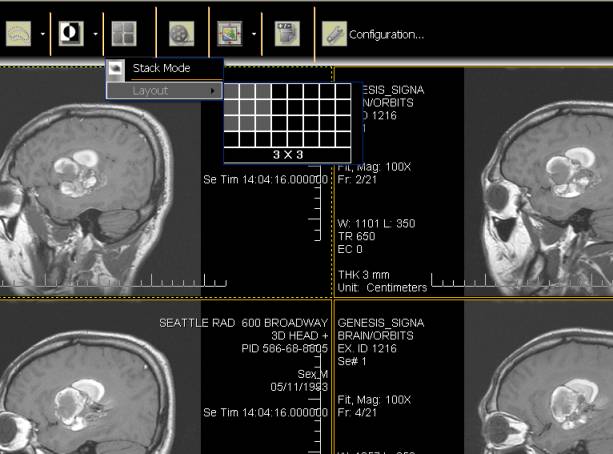Click the Sex M overlay text
The image size is (613, 454).
coord(312,374)
